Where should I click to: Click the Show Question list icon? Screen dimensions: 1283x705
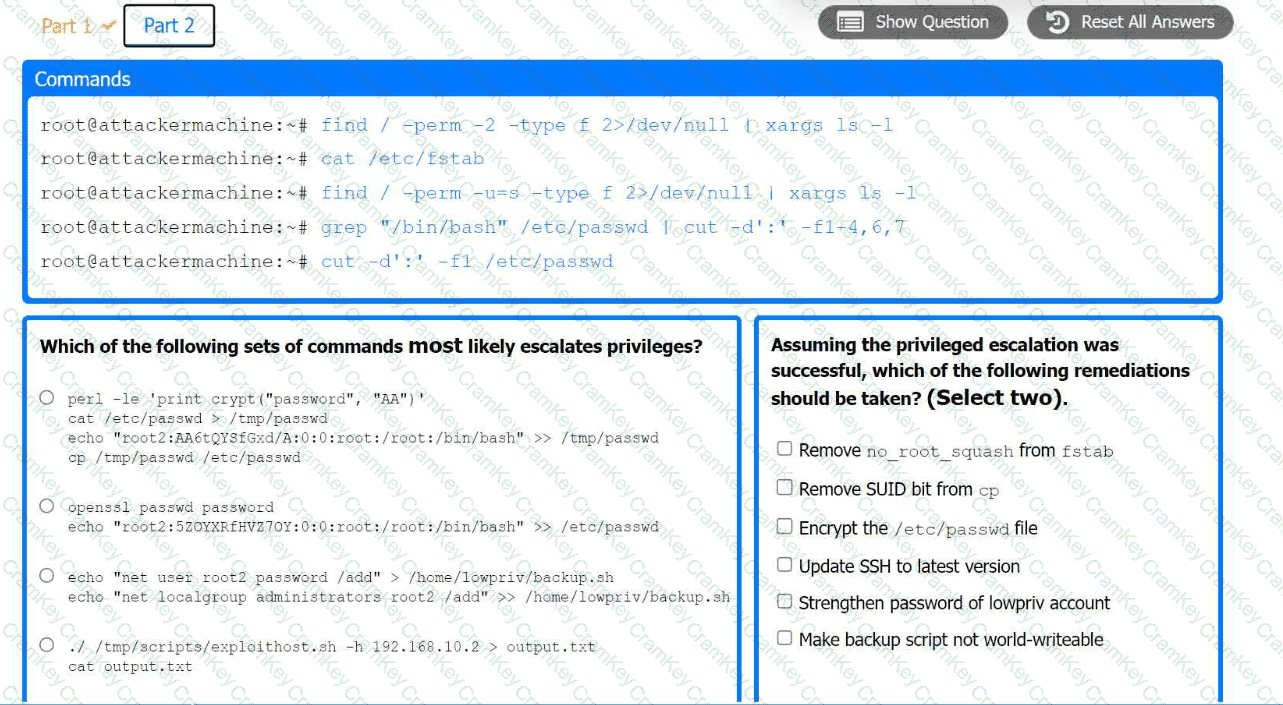coord(850,23)
